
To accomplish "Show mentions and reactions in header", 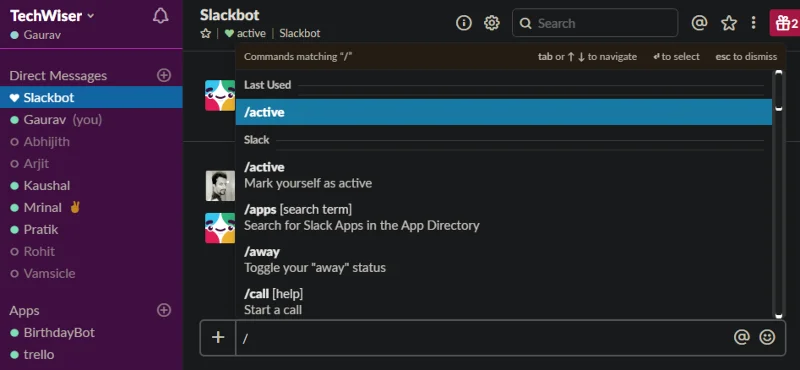I will pos(699,23).
